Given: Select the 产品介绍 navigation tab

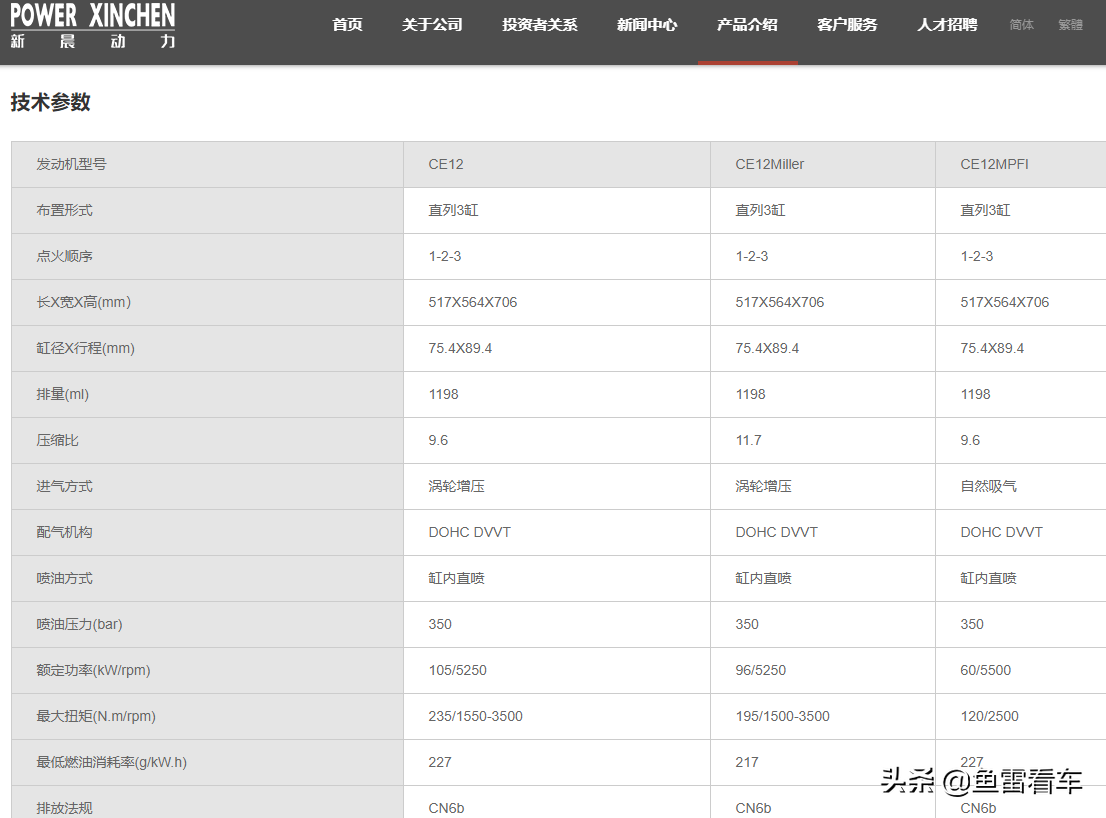Looking at the screenshot, I should tap(747, 25).
